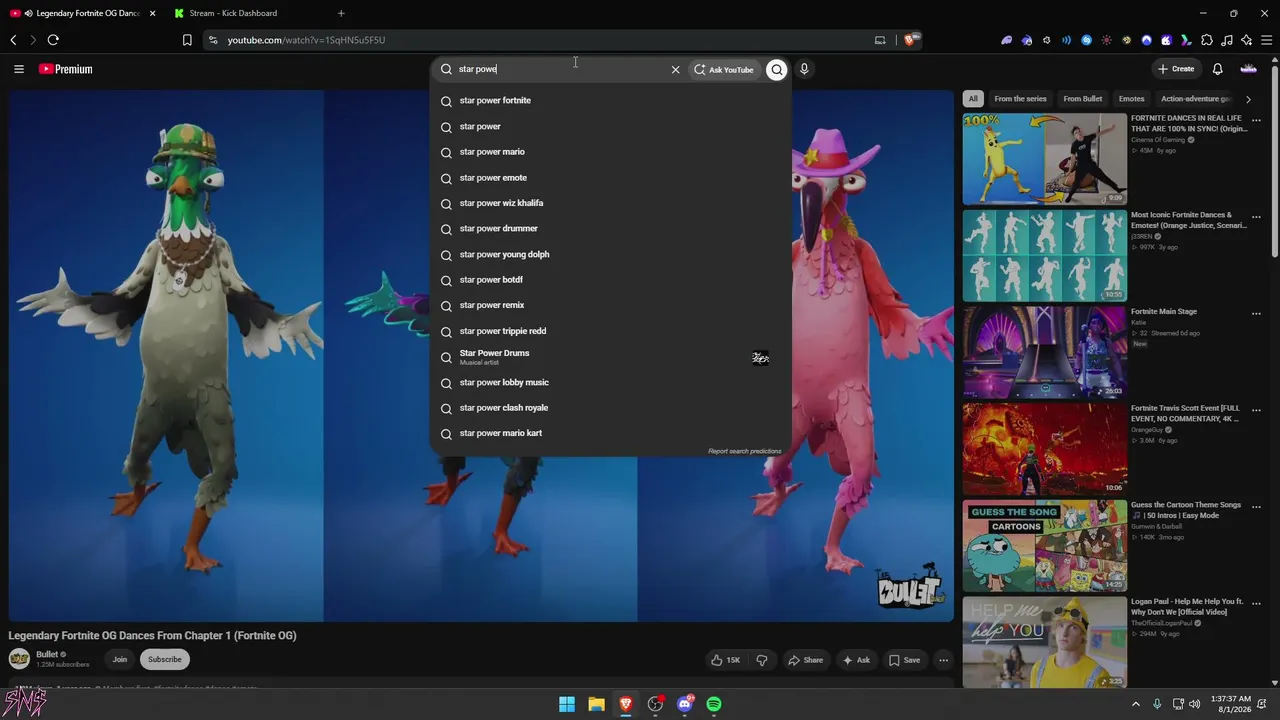Viewport: 1280px width, 720px height.
Task: Choose suggestion 'star power fortnite'
Action: click(x=610, y=101)
